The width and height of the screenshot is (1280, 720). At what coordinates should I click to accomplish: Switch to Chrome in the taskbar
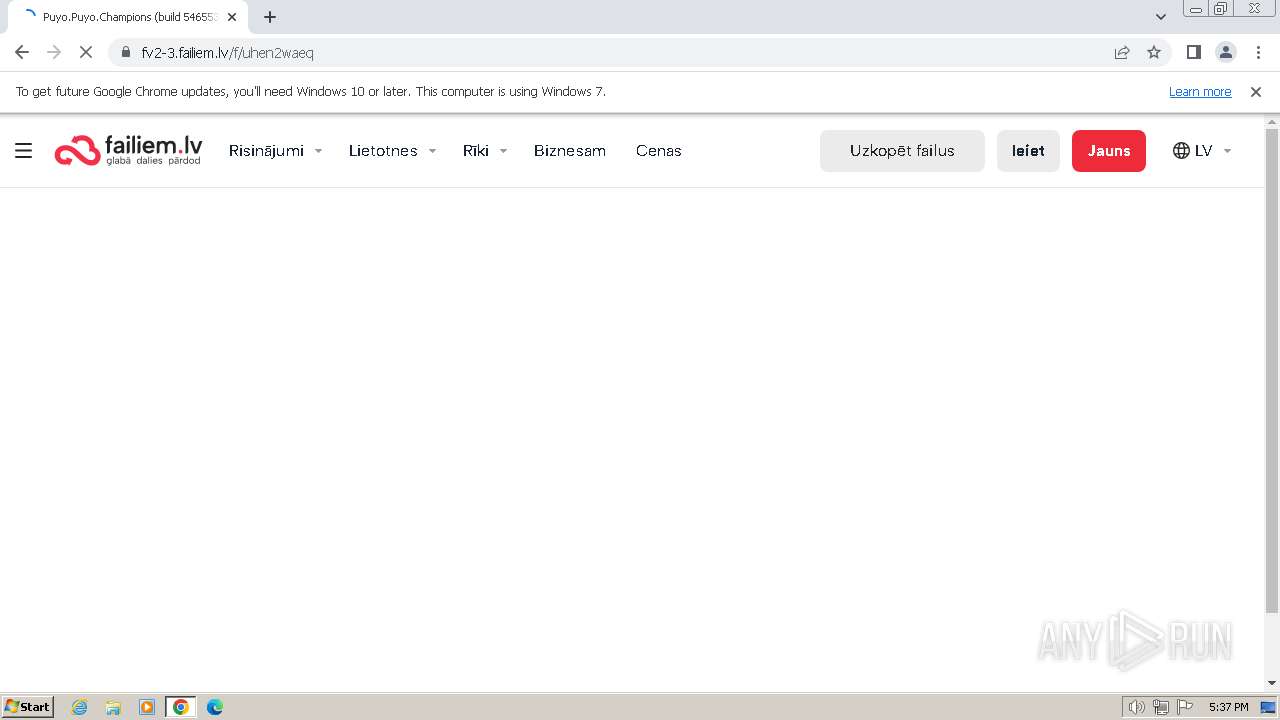(181, 707)
